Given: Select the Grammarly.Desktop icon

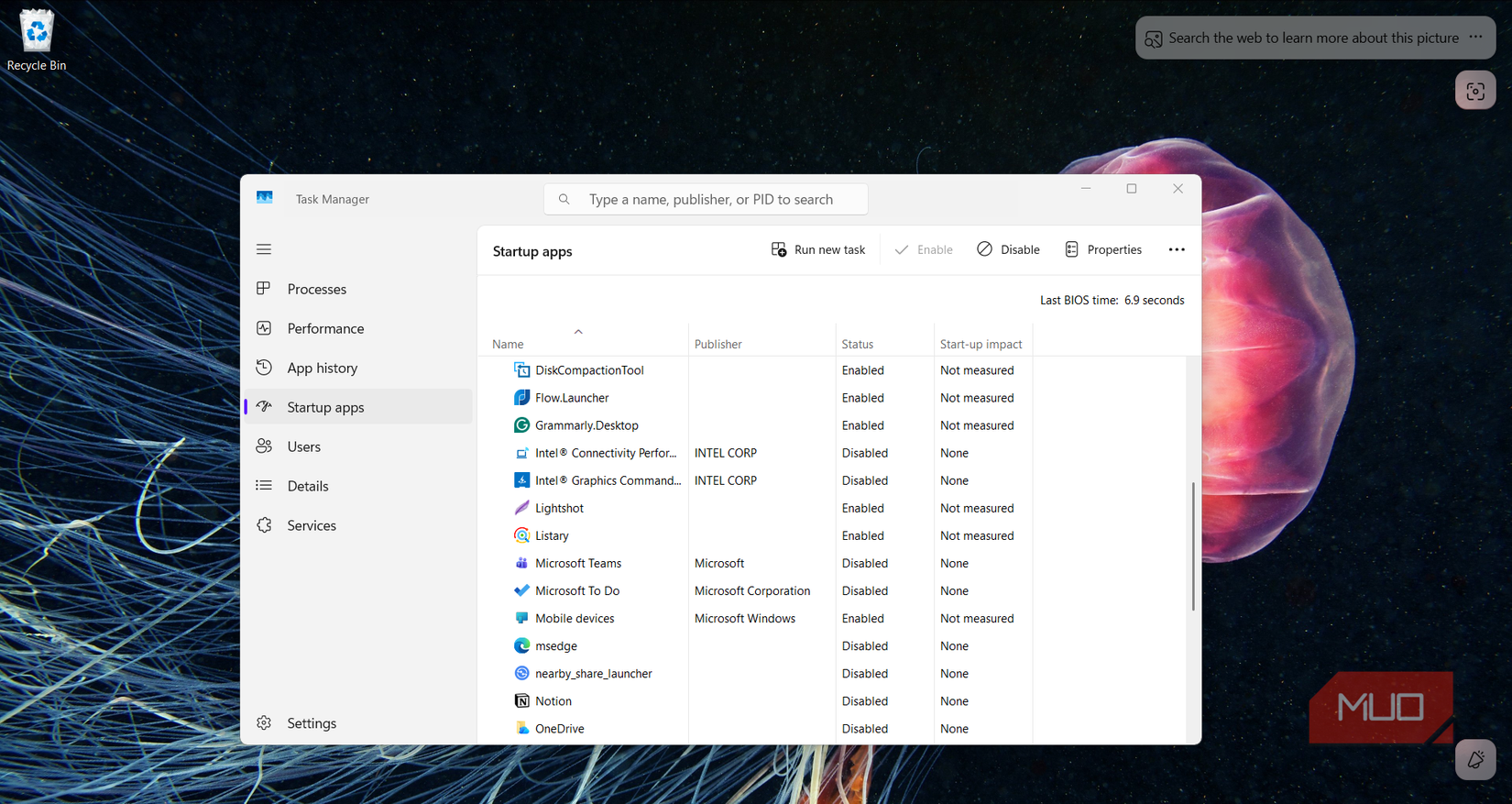Looking at the screenshot, I should (x=521, y=425).
